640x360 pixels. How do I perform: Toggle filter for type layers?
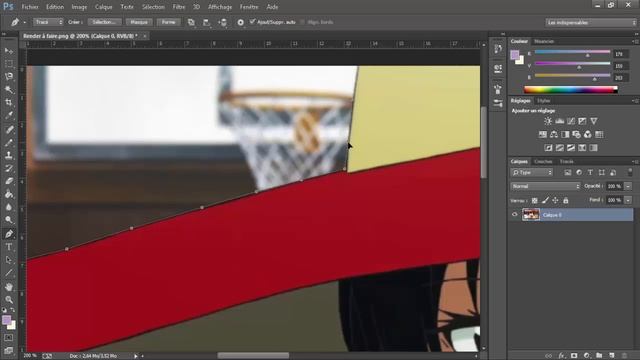point(590,173)
